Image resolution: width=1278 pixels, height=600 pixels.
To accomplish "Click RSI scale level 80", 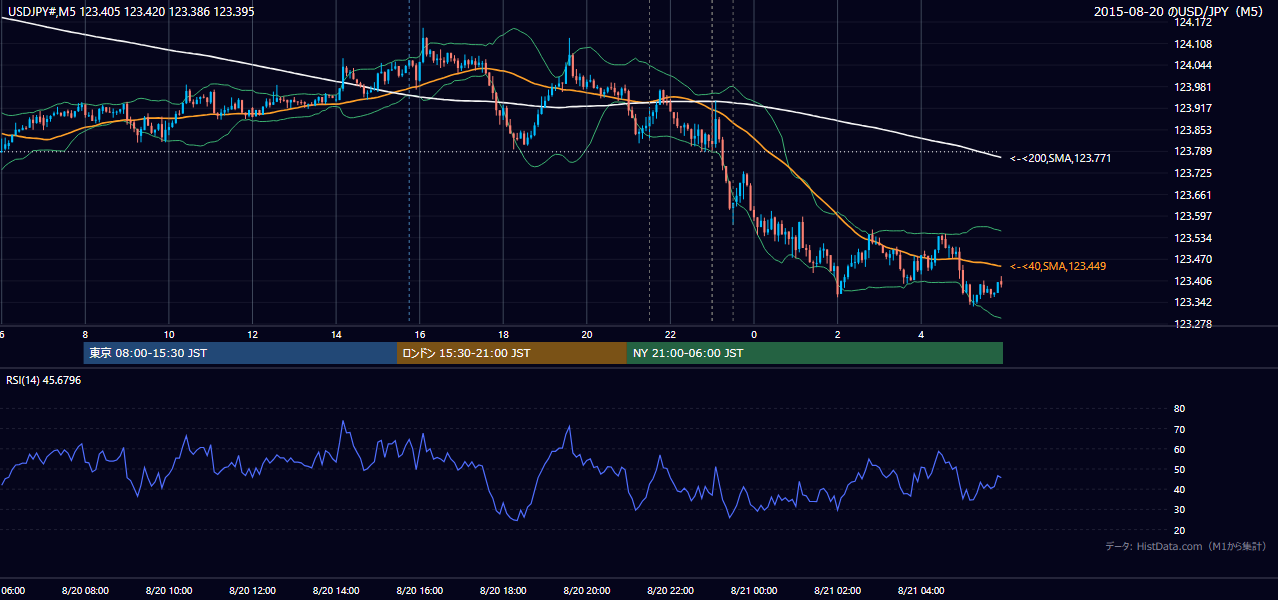I will point(1179,409).
